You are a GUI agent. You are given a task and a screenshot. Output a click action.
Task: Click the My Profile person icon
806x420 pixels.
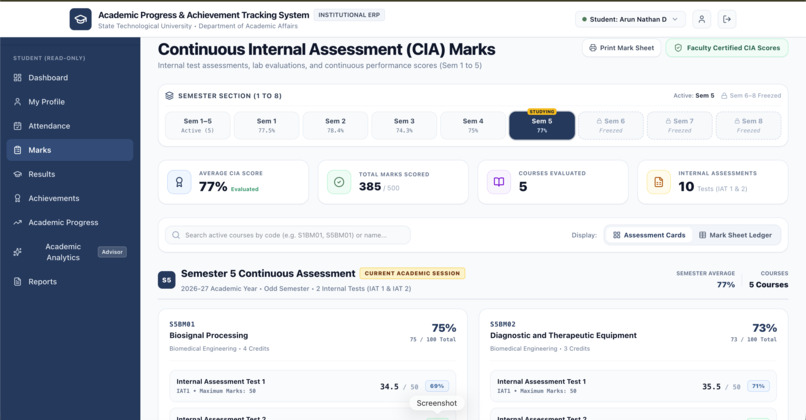(x=17, y=102)
